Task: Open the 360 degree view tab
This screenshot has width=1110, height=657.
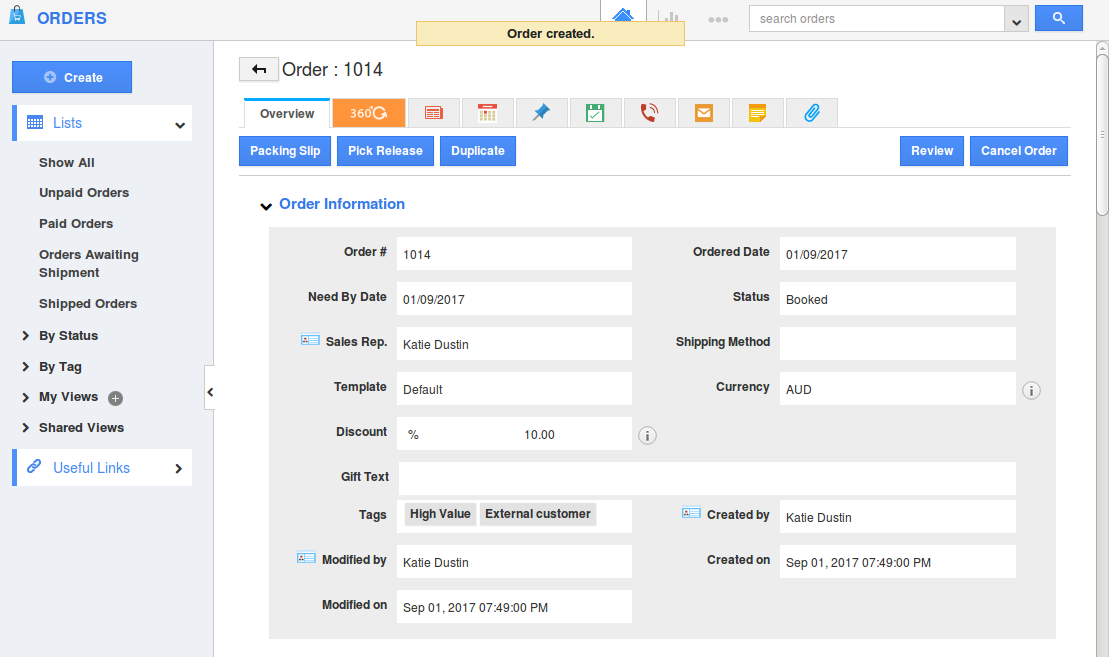Action: (369, 113)
